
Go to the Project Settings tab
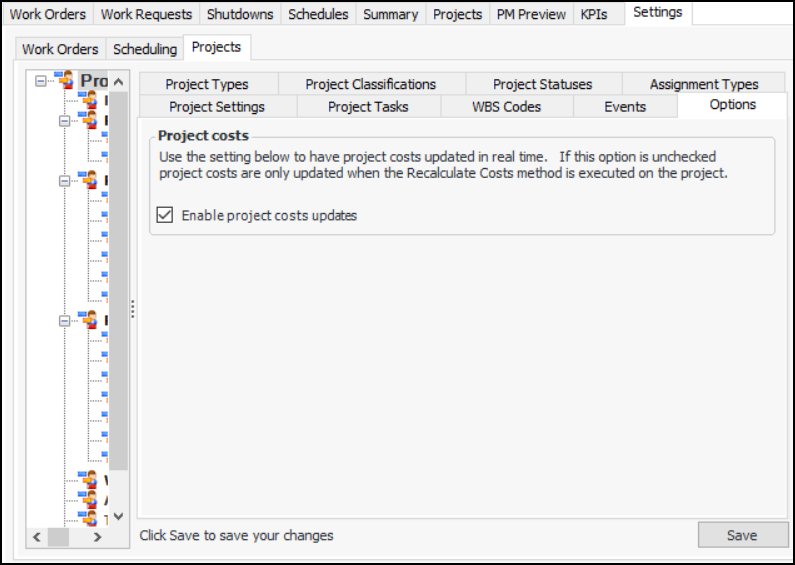pos(217,107)
